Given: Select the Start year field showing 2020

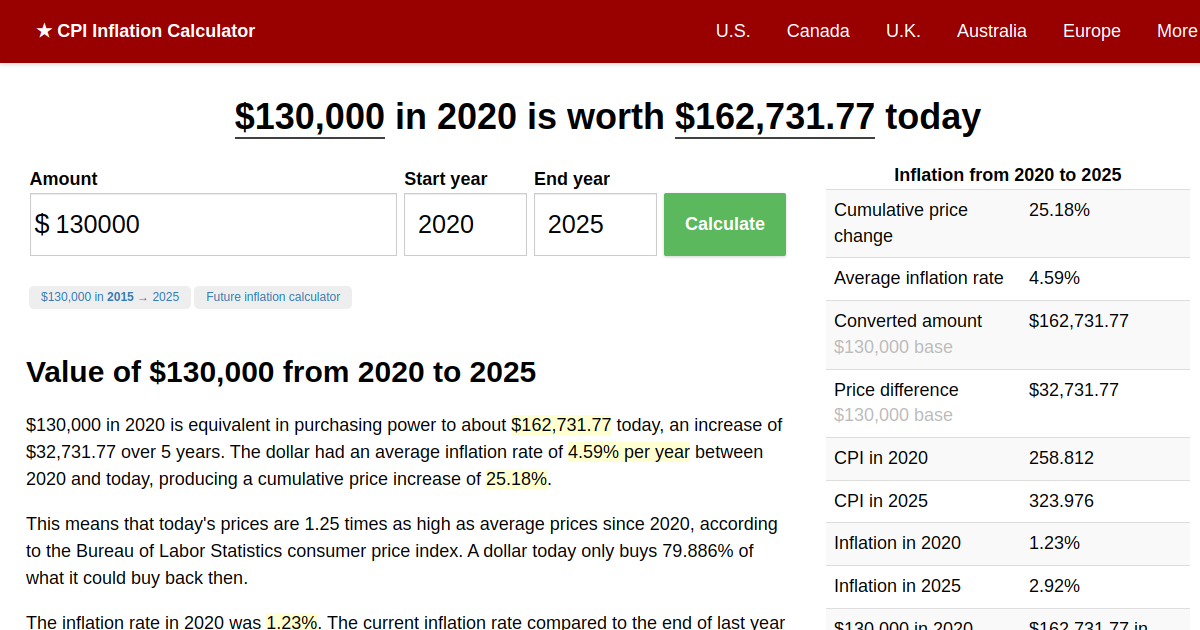Looking at the screenshot, I should point(465,224).
